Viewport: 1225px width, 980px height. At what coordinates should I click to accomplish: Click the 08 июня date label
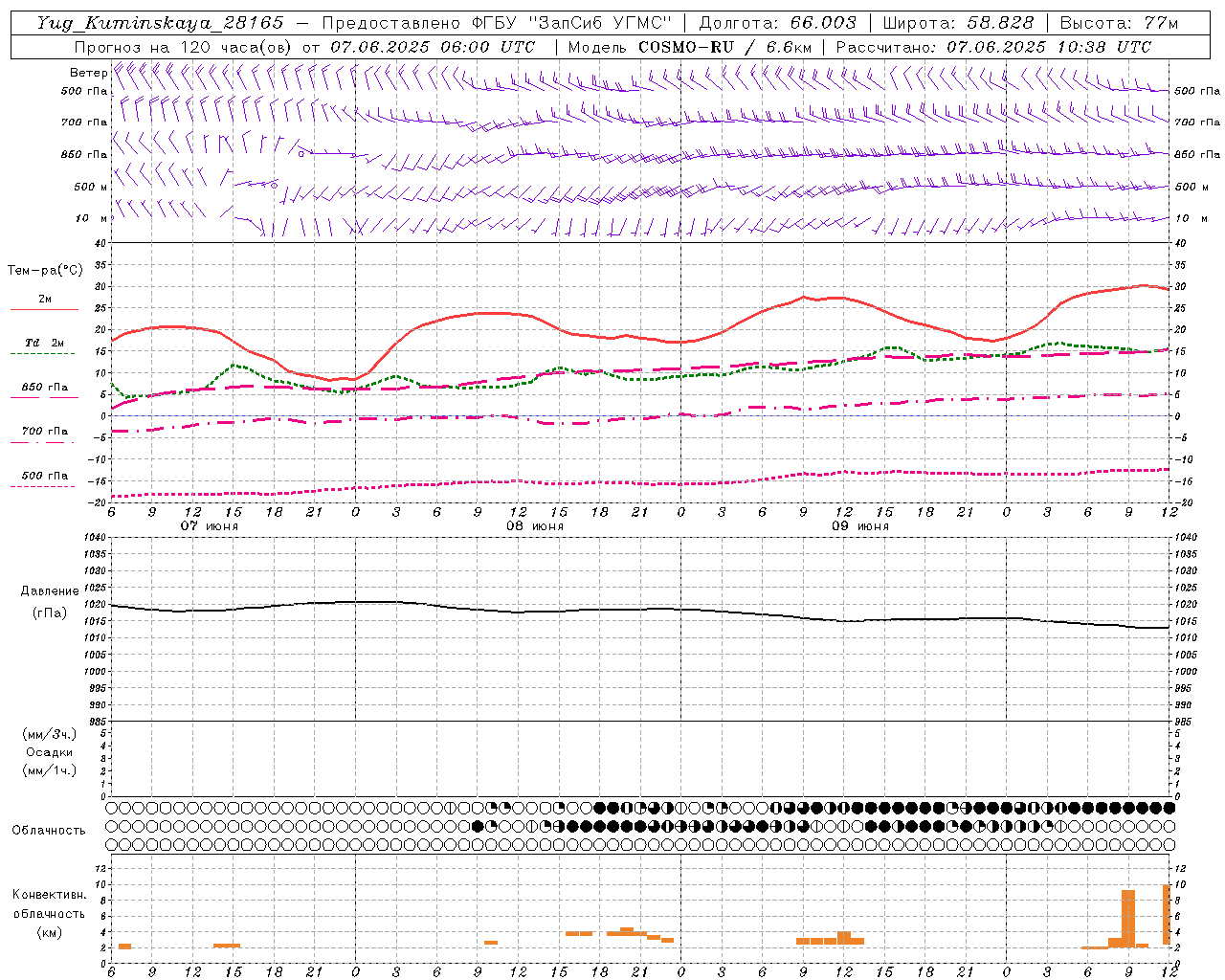(x=535, y=526)
